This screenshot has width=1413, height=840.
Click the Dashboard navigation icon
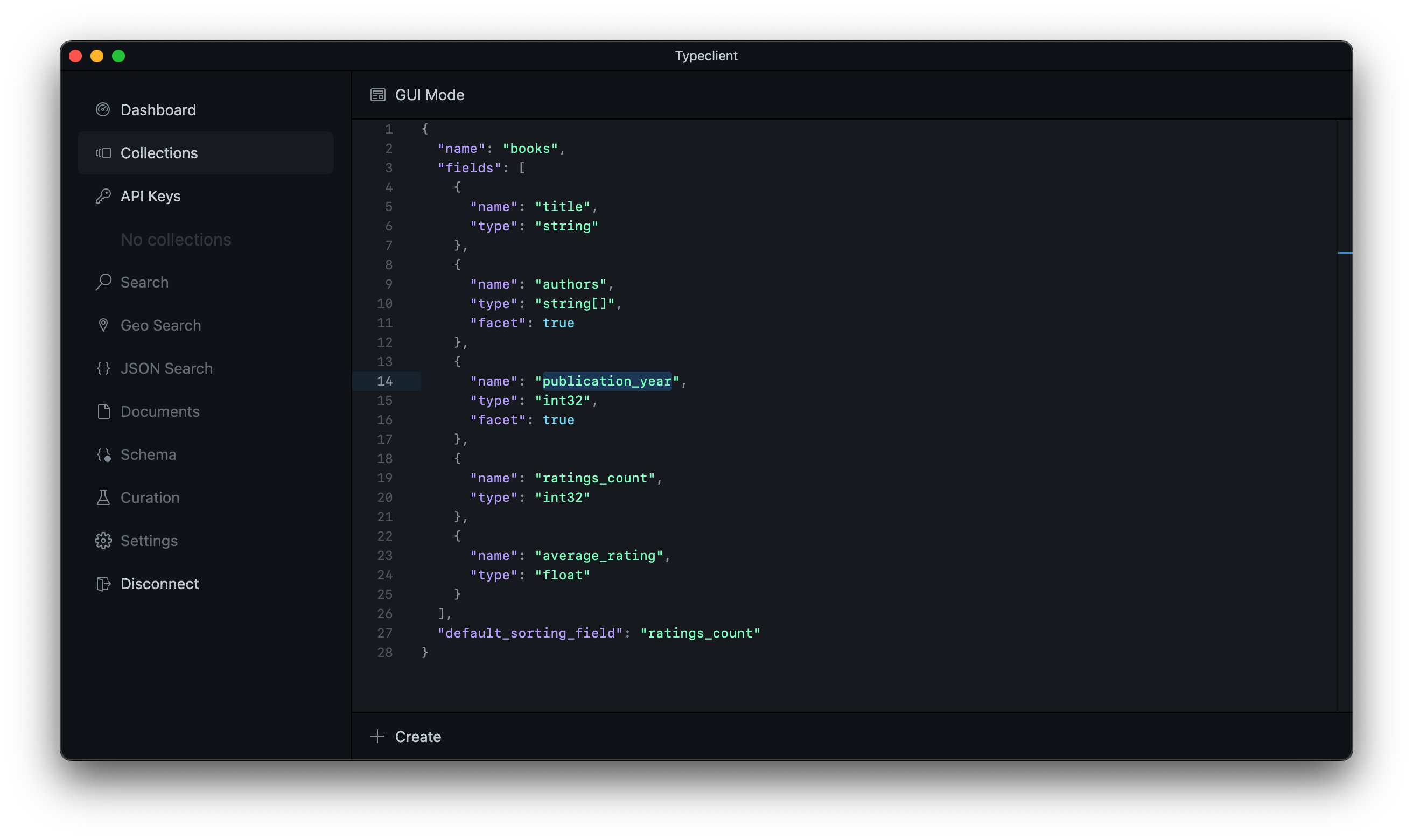102,109
